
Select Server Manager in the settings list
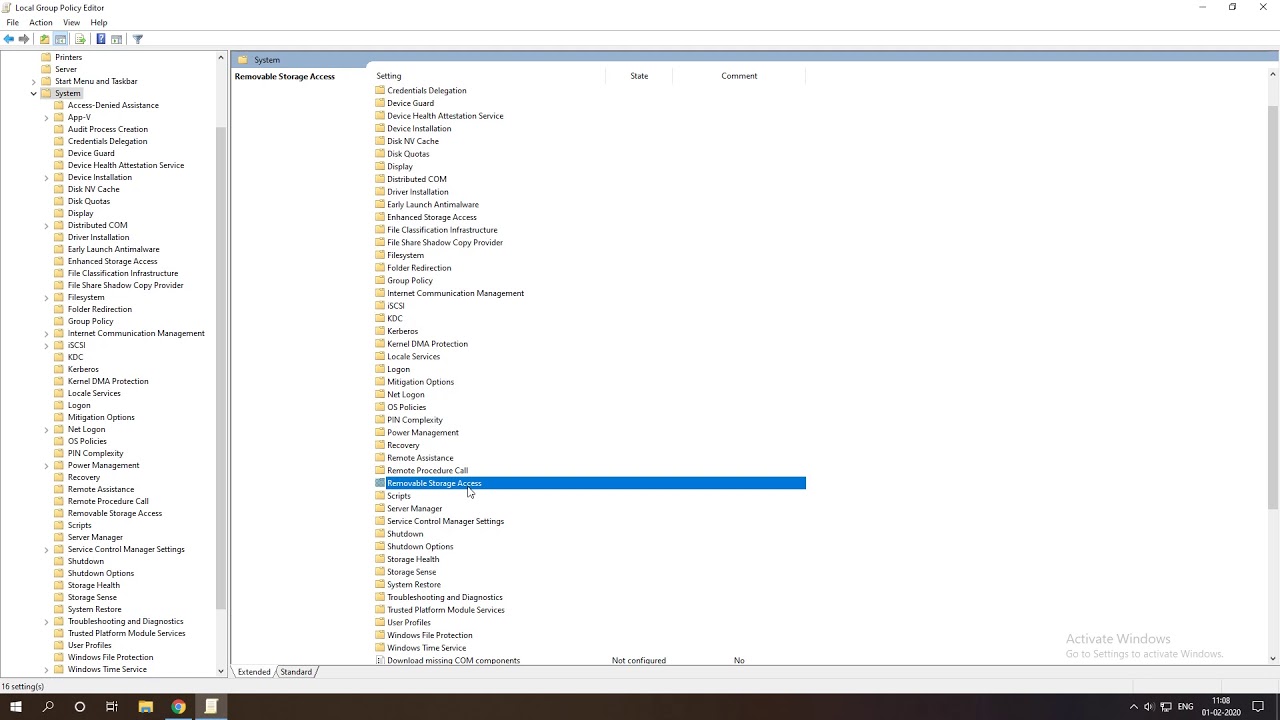pyautogui.click(x=415, y=508)
